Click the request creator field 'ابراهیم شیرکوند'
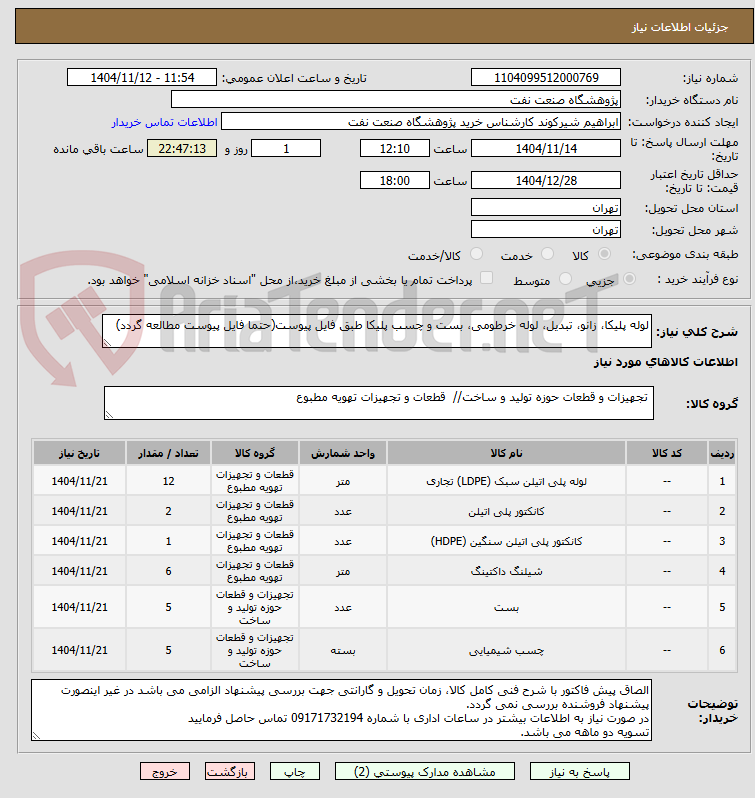Screen dimensions: 755x798 coord(421,122)
